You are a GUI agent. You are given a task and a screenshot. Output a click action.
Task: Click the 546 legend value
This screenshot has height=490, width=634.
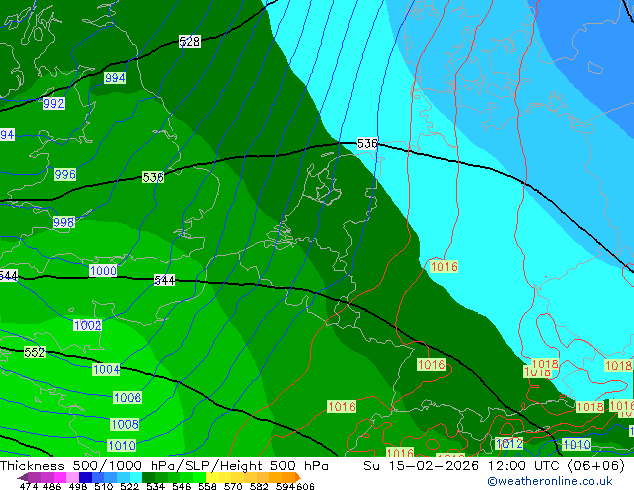pyautogui.click(x=181, y=486)
